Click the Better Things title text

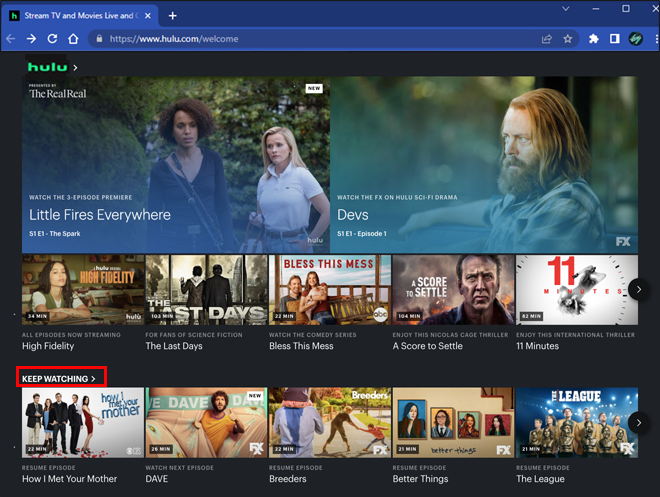[x=420, y=479]
